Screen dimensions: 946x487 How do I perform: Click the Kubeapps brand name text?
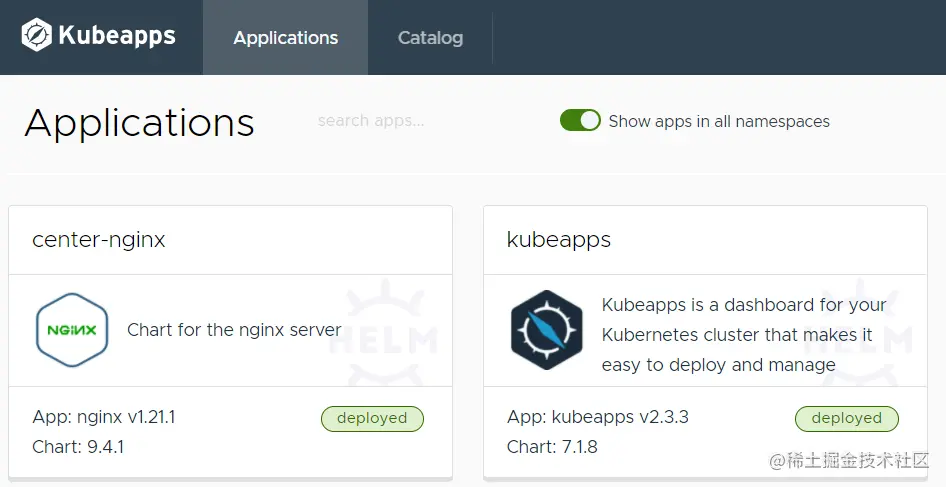(x=117, y=37)
